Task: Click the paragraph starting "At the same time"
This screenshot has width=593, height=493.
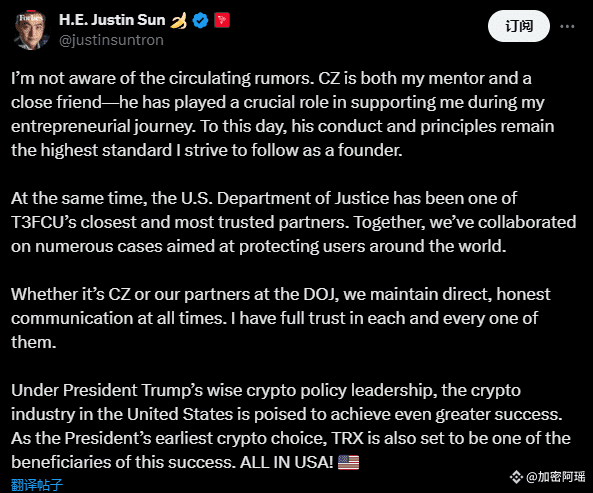Action: 293,222
